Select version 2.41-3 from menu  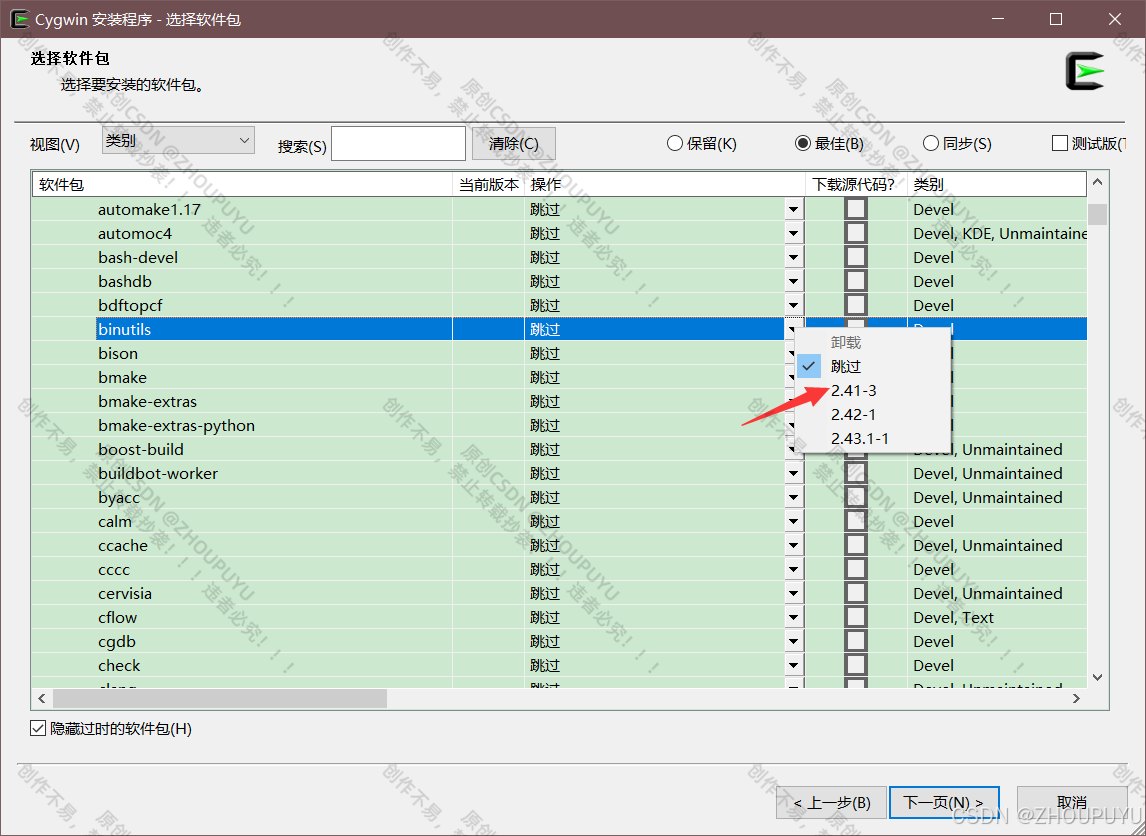pos(873,391)
